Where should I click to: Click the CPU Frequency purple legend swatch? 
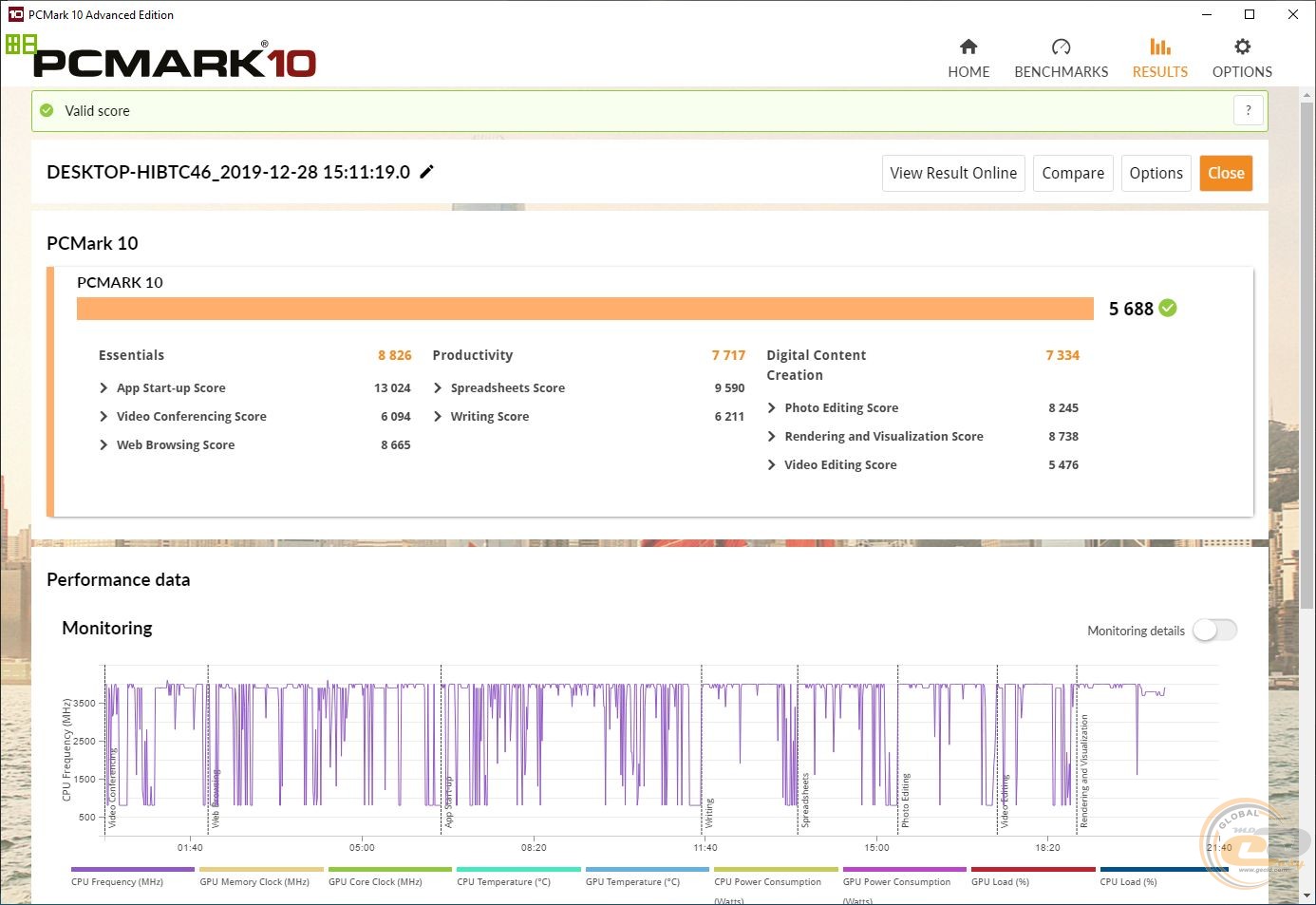132,869
